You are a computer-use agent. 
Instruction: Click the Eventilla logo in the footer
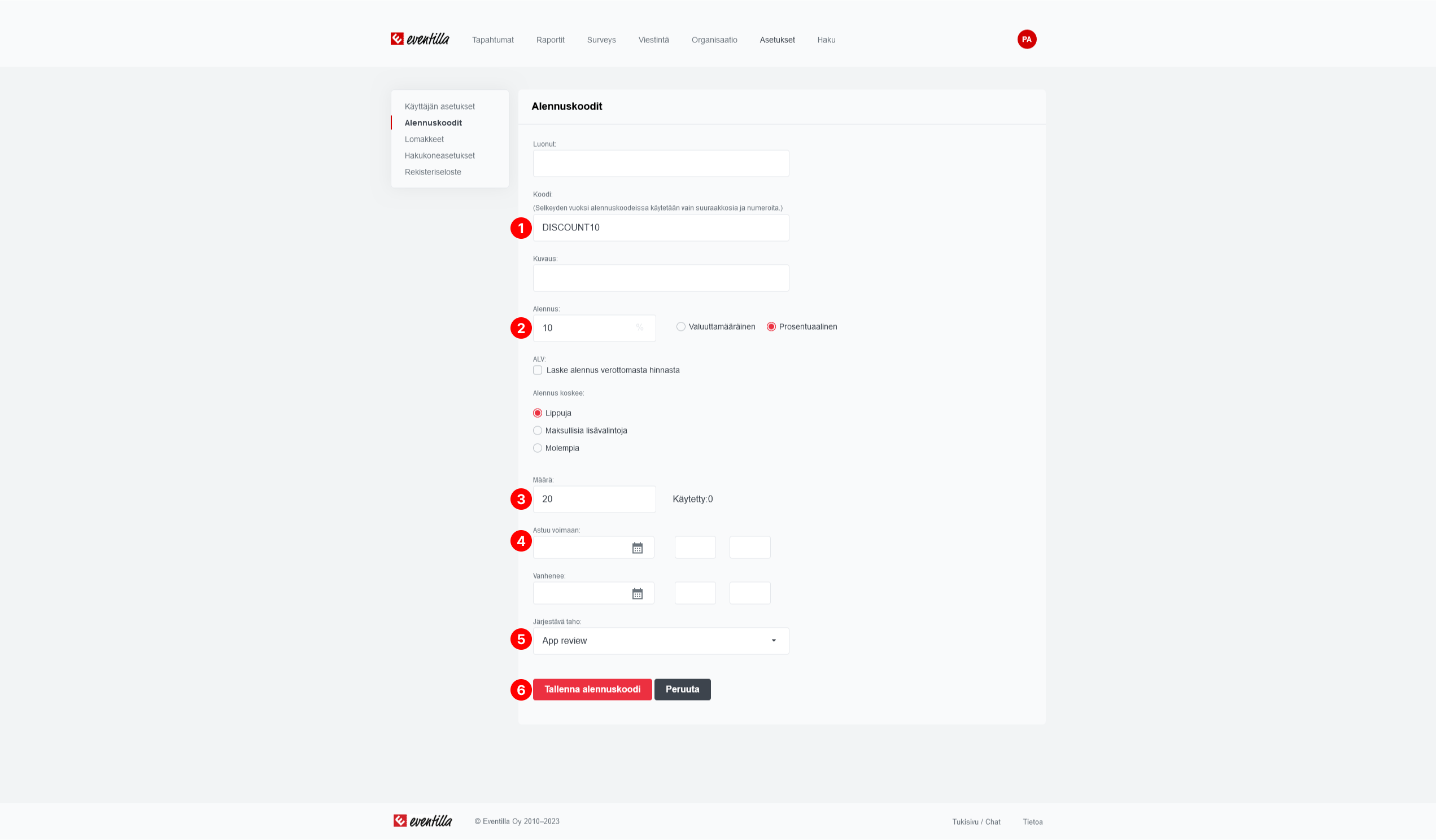point(422,821)
